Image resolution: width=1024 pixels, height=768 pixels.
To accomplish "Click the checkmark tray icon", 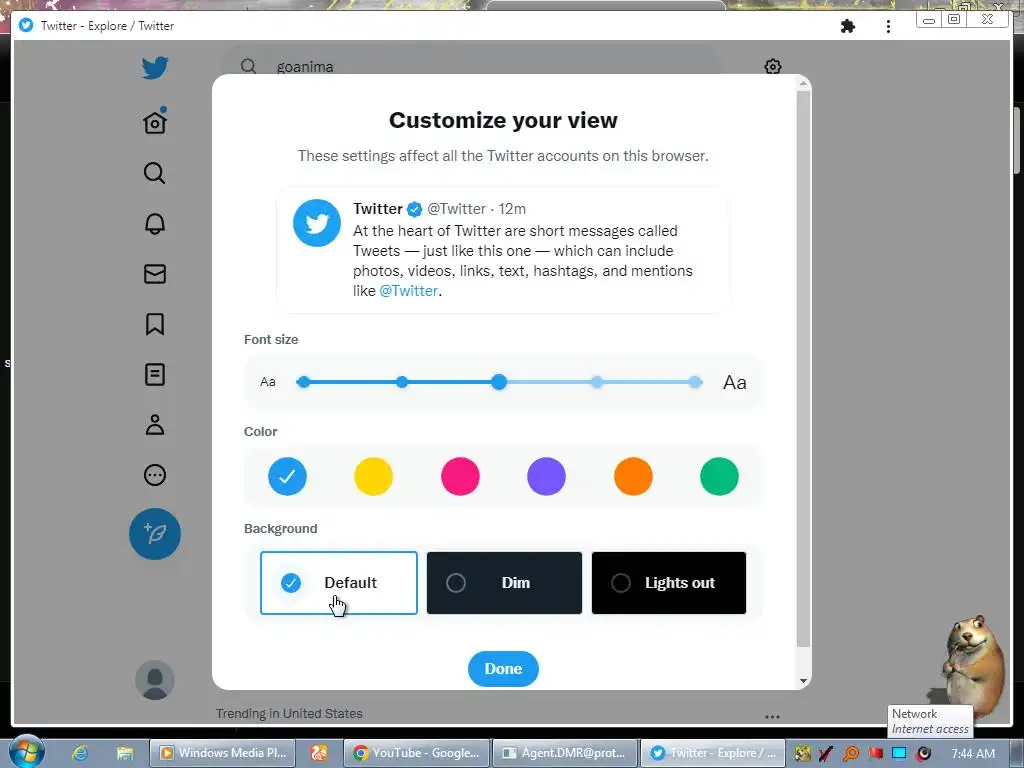I will tap(826, 753).
